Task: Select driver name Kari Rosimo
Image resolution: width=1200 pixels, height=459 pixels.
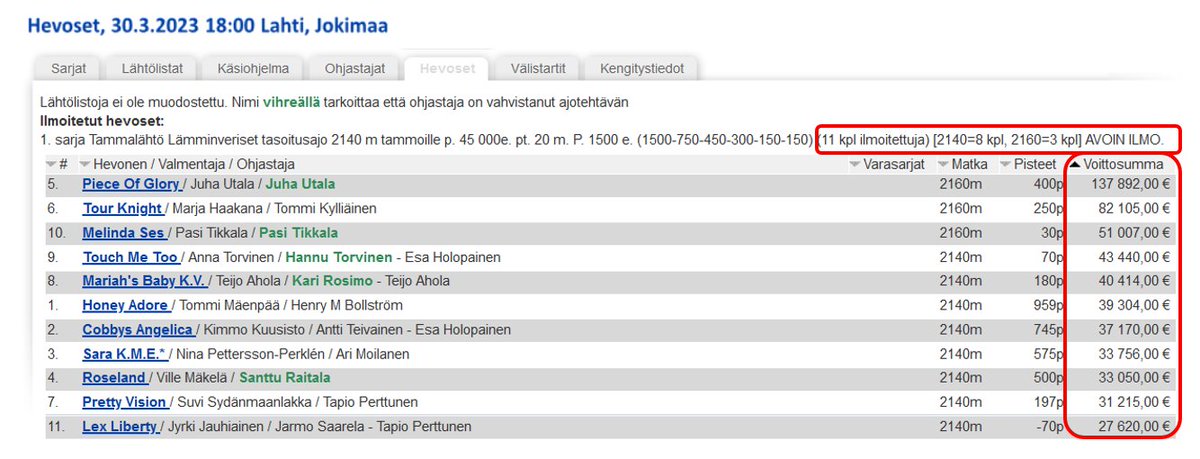Action: click(332, 281)
